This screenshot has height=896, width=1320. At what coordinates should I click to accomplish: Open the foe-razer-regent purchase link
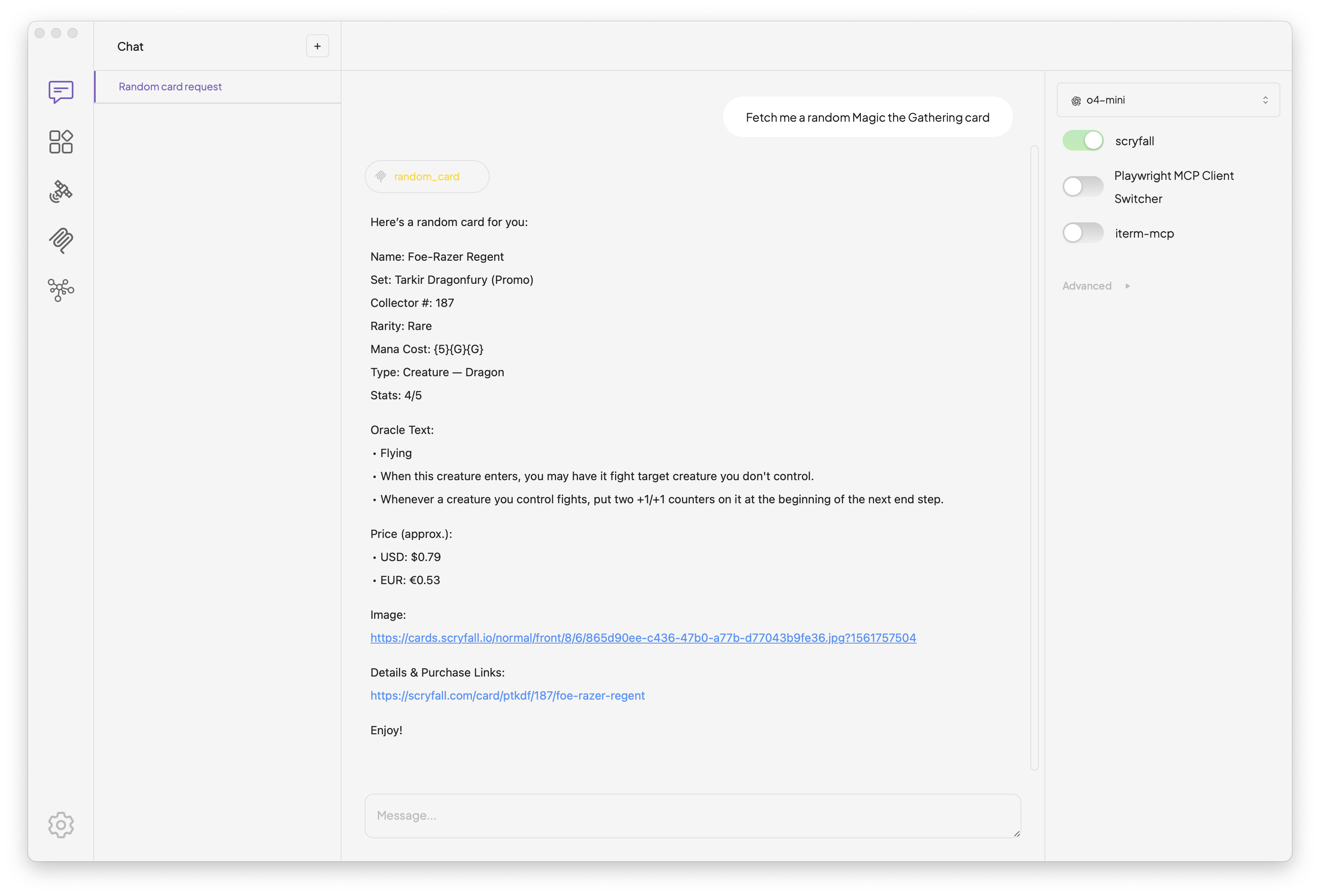coord(507,695)
